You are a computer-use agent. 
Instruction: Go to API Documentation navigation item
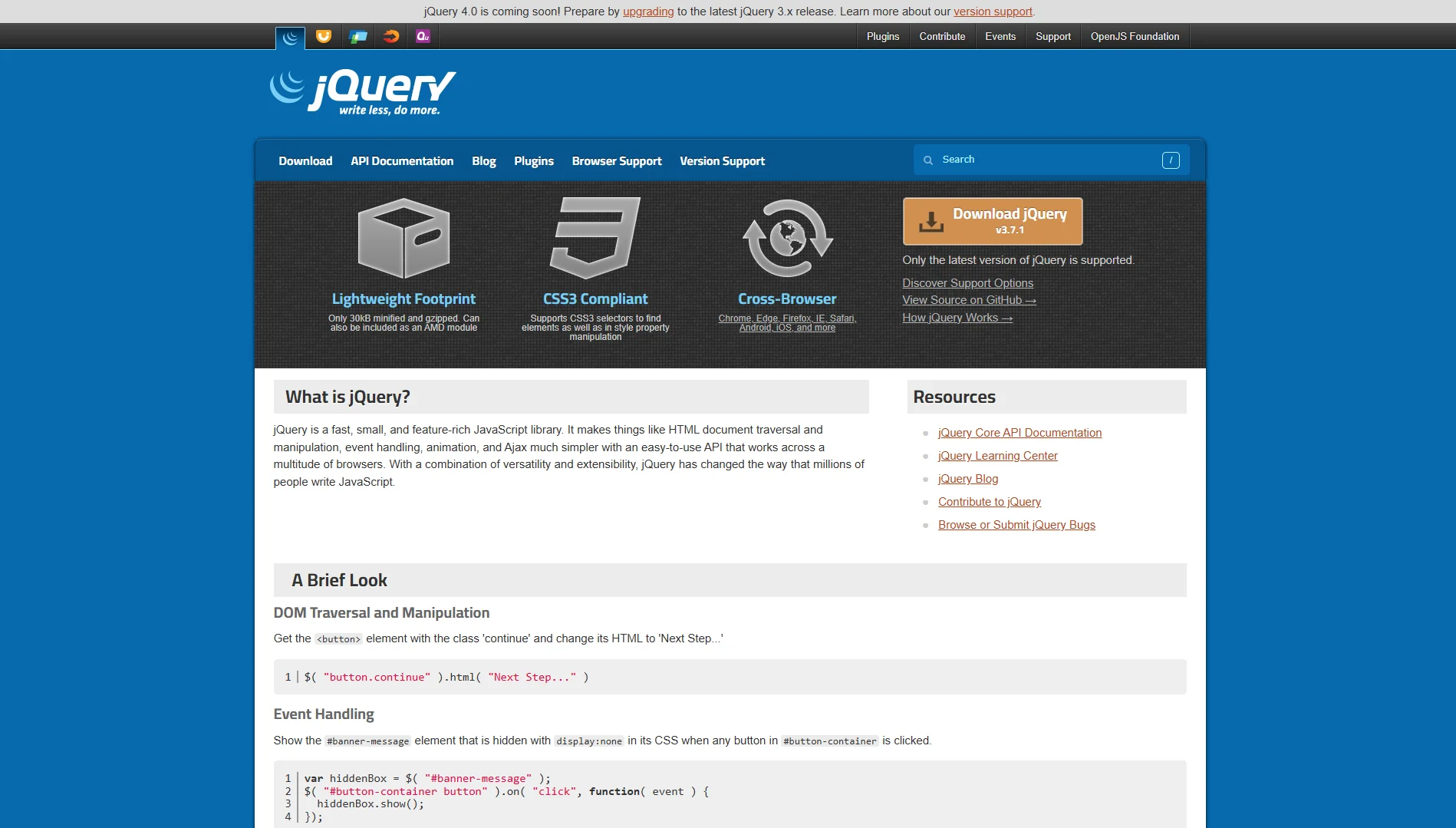tap(402, 161)
